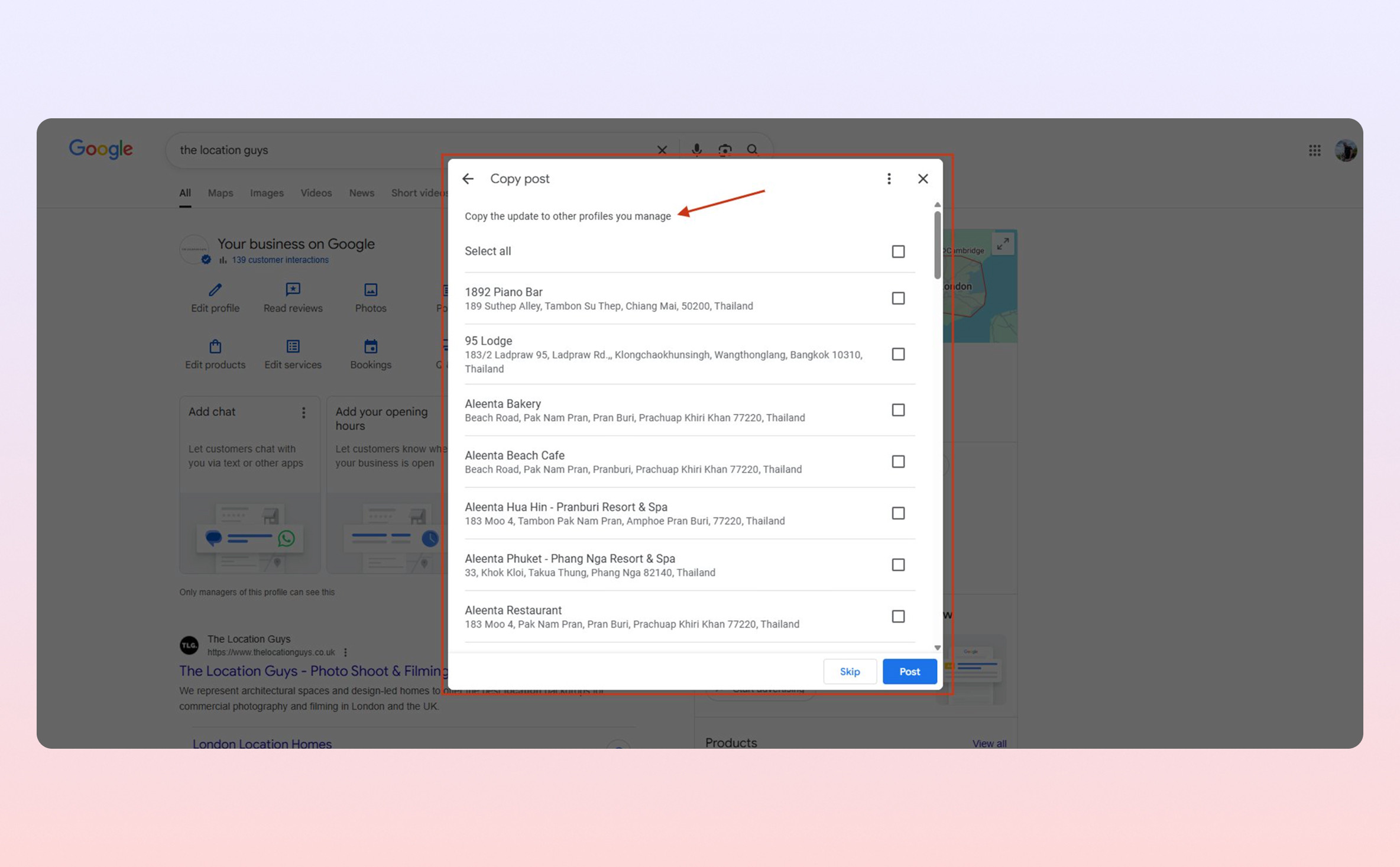1400x867 pixels.
Task: Open the Google Lens camera search icon
Action: coord(725,150)
